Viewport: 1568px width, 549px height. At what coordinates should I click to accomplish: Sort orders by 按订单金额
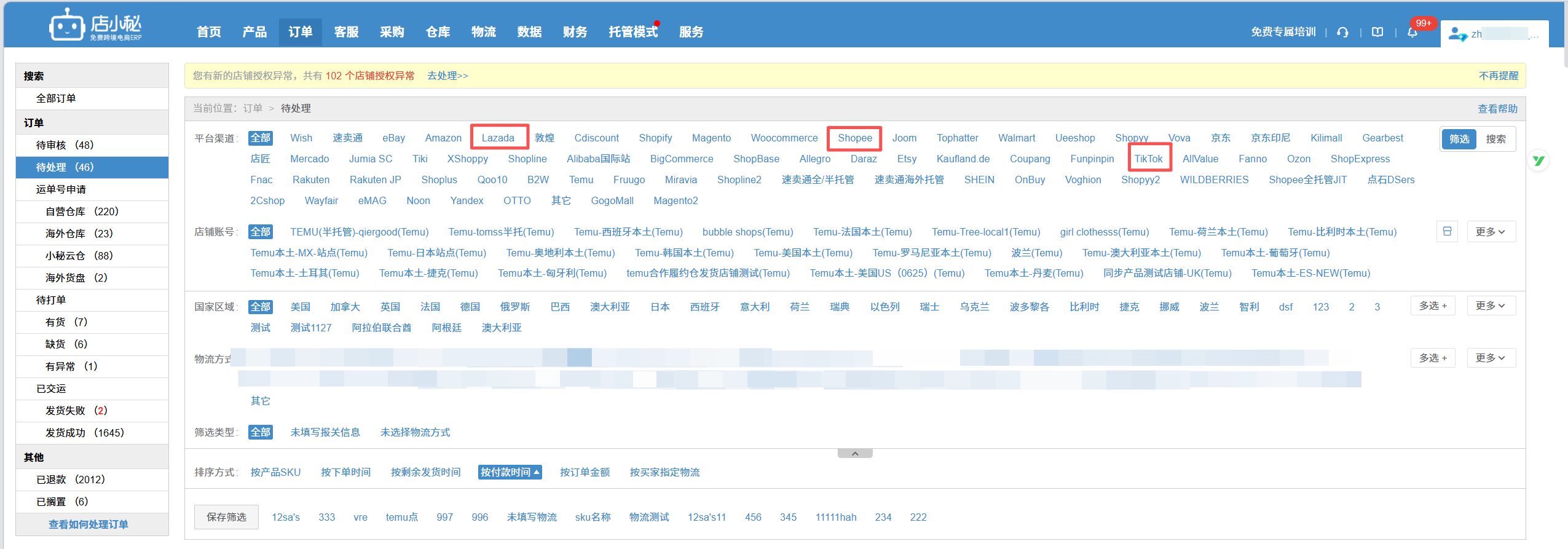tap(585, 472)
